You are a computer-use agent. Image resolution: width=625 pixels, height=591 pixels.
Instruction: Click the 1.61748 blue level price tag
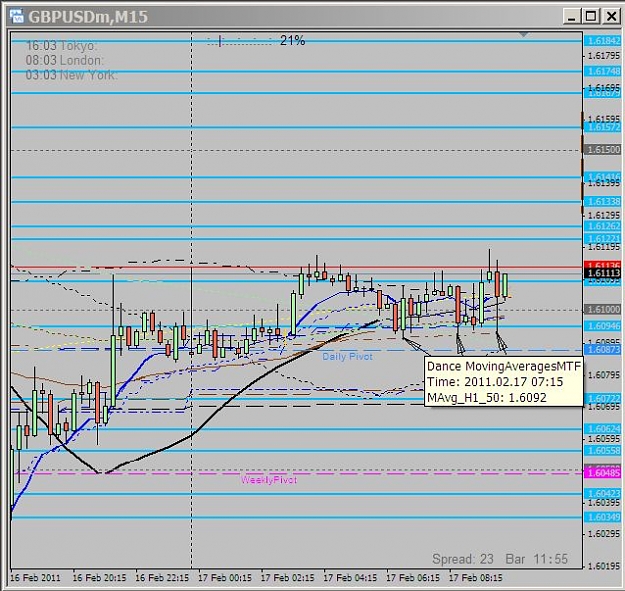(603, 71)
